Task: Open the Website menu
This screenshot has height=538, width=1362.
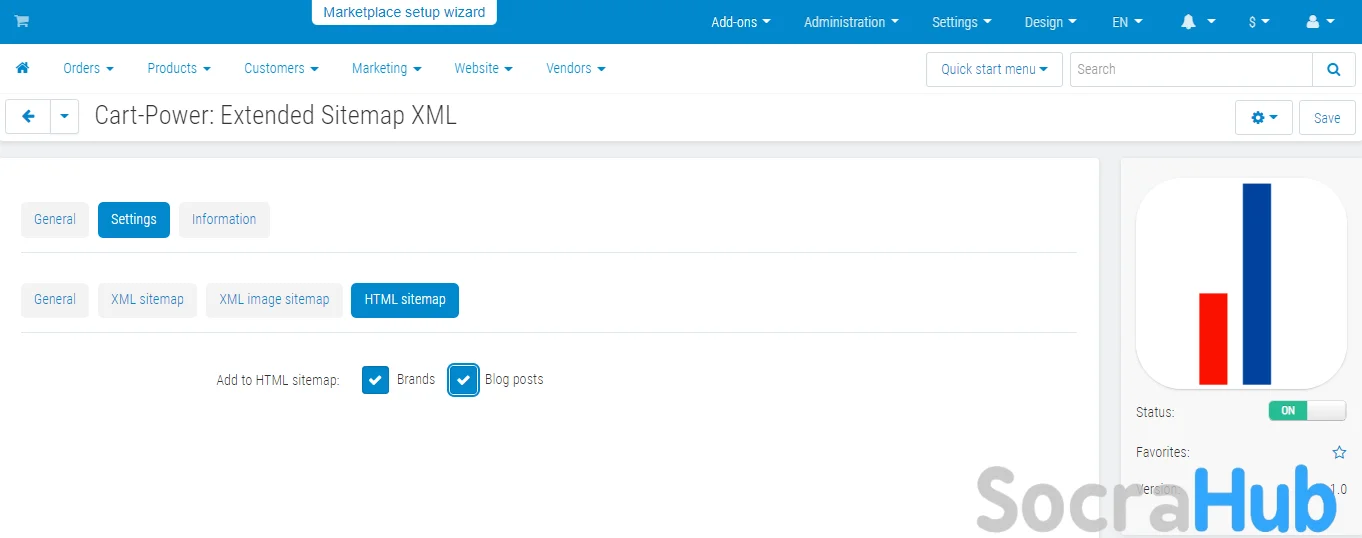Action: click(483, 68)
